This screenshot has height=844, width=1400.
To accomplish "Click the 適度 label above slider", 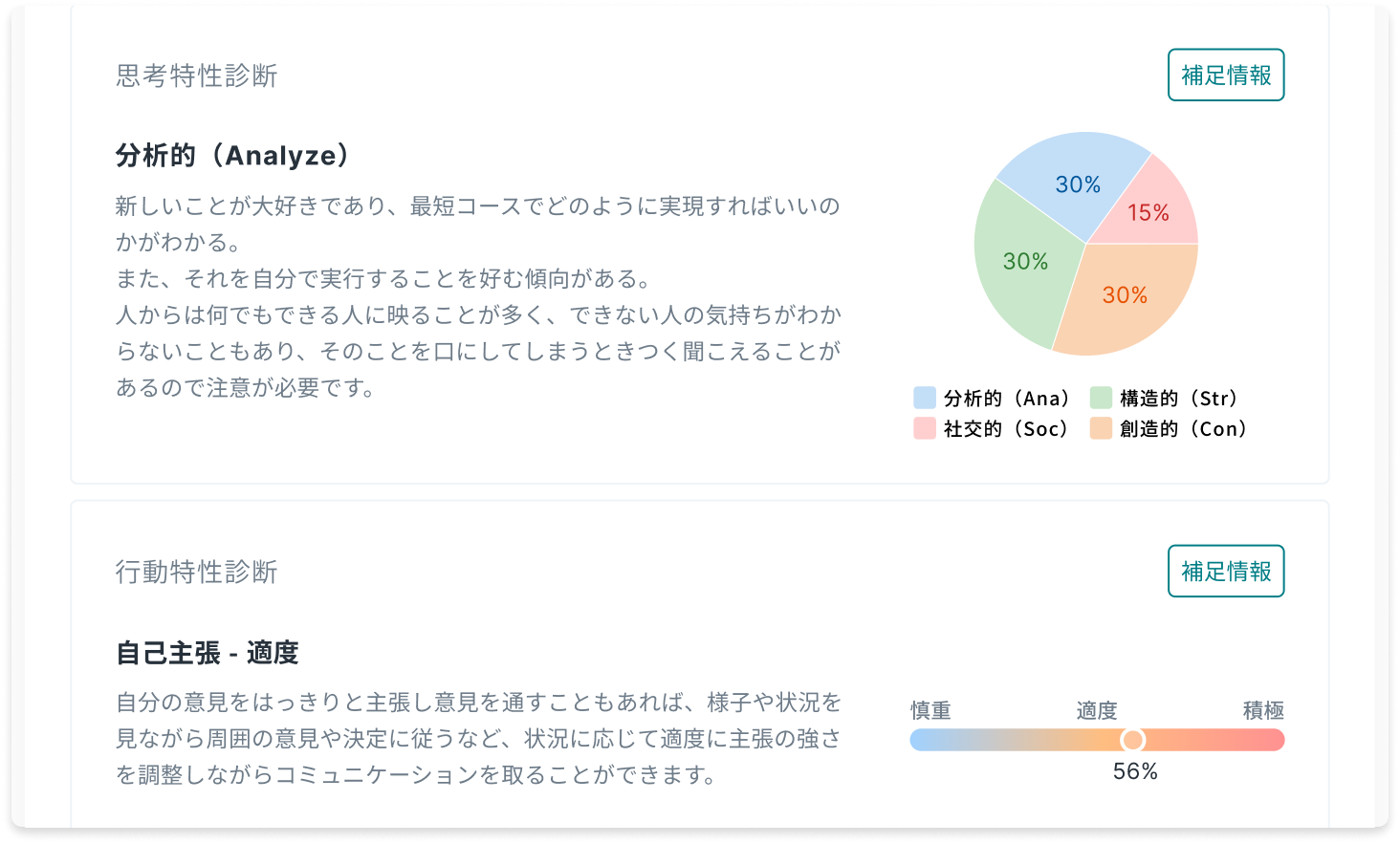I will coord(1097,710).
